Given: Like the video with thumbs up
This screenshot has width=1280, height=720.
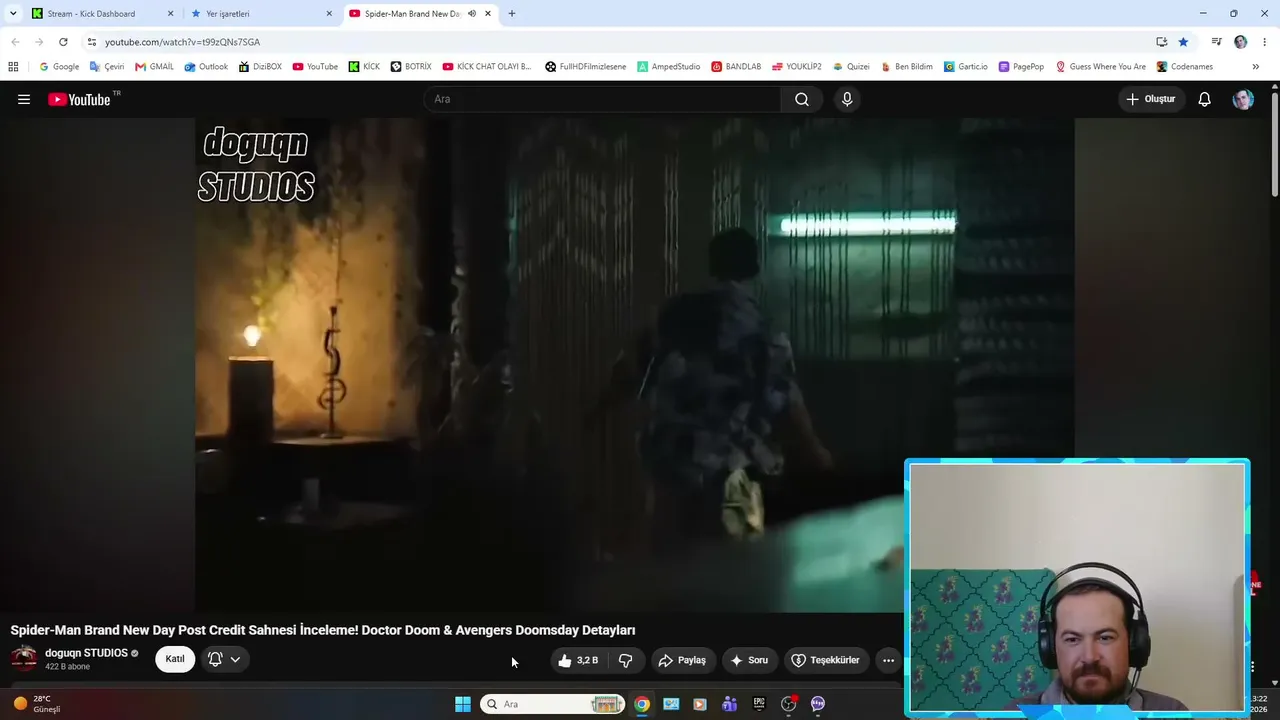Looking at the screenshot, I should (578, 660).
